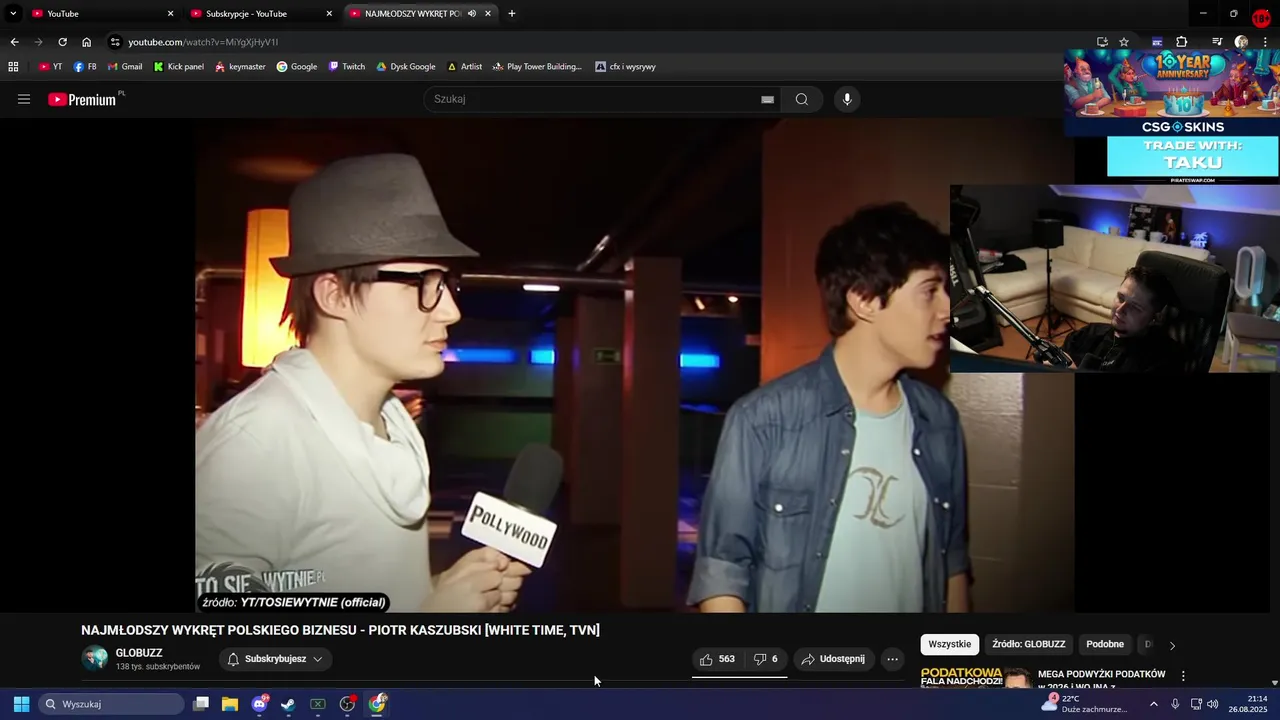This screenshot has width=1280, height=720.
Task: Open Chrome profile avatar
Action: pos(1241,42)
